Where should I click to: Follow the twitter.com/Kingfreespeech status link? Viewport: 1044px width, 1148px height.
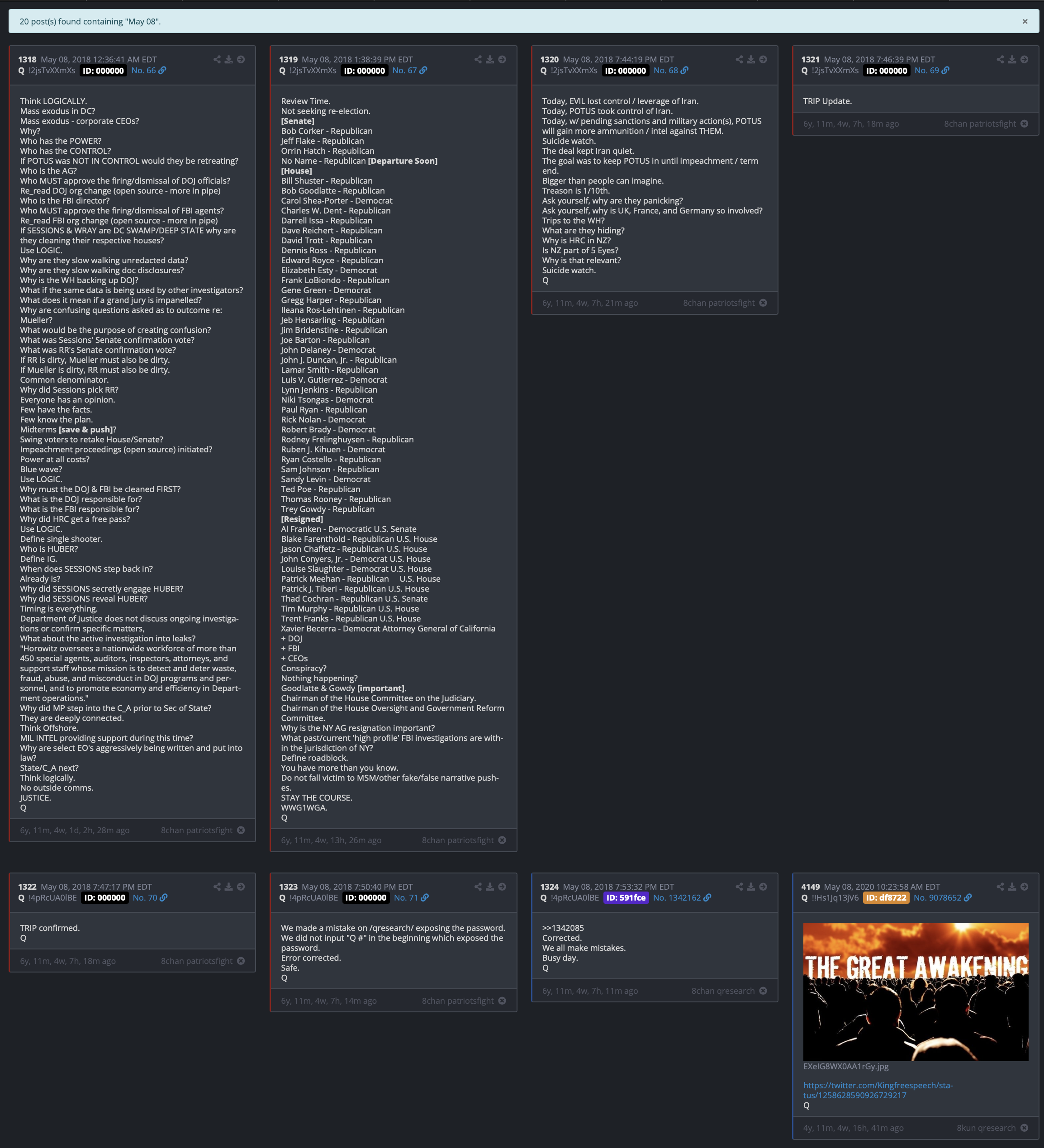click(x=878, y=1090)
